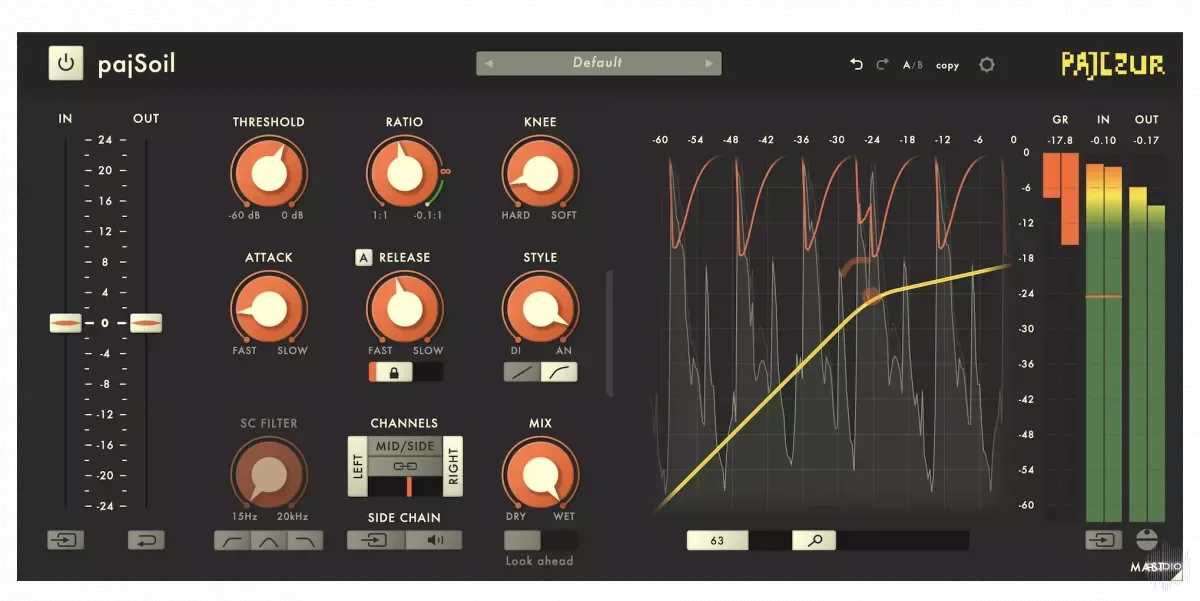Click the SC Filter knob

pyautogui.click(x=268, y=474)
